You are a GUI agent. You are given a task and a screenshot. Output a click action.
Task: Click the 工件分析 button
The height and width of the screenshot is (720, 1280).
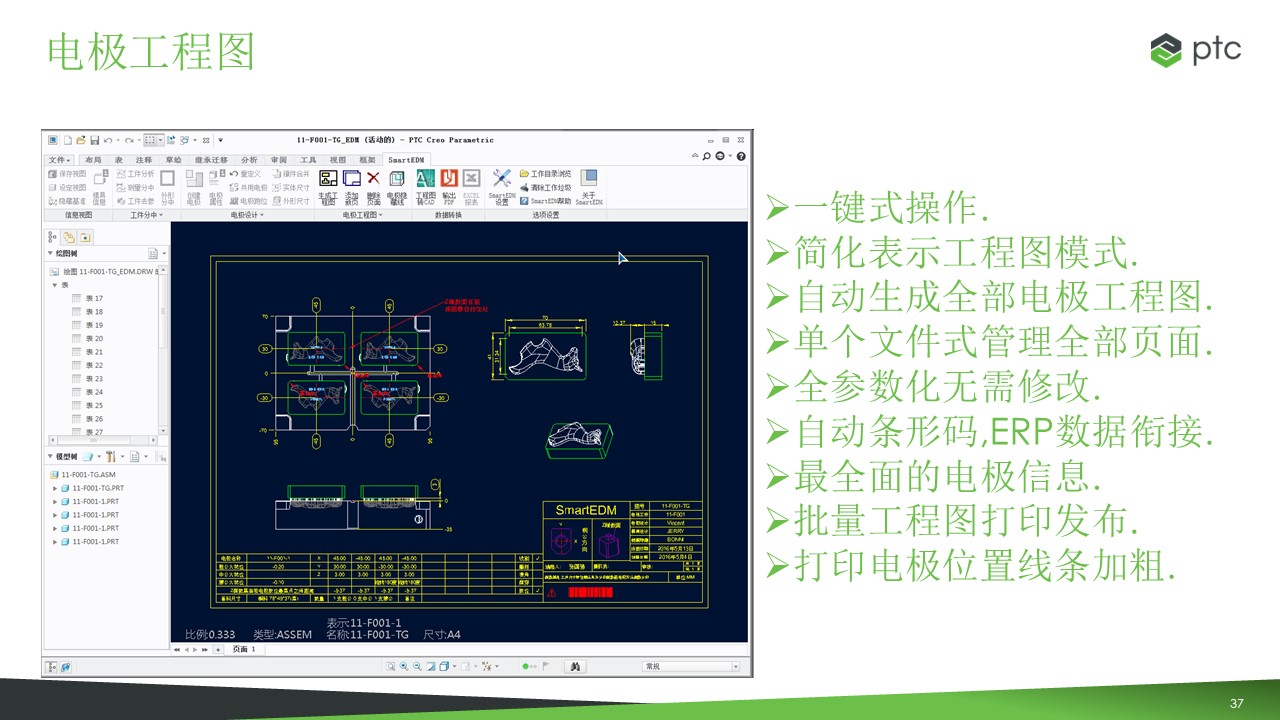134,174
